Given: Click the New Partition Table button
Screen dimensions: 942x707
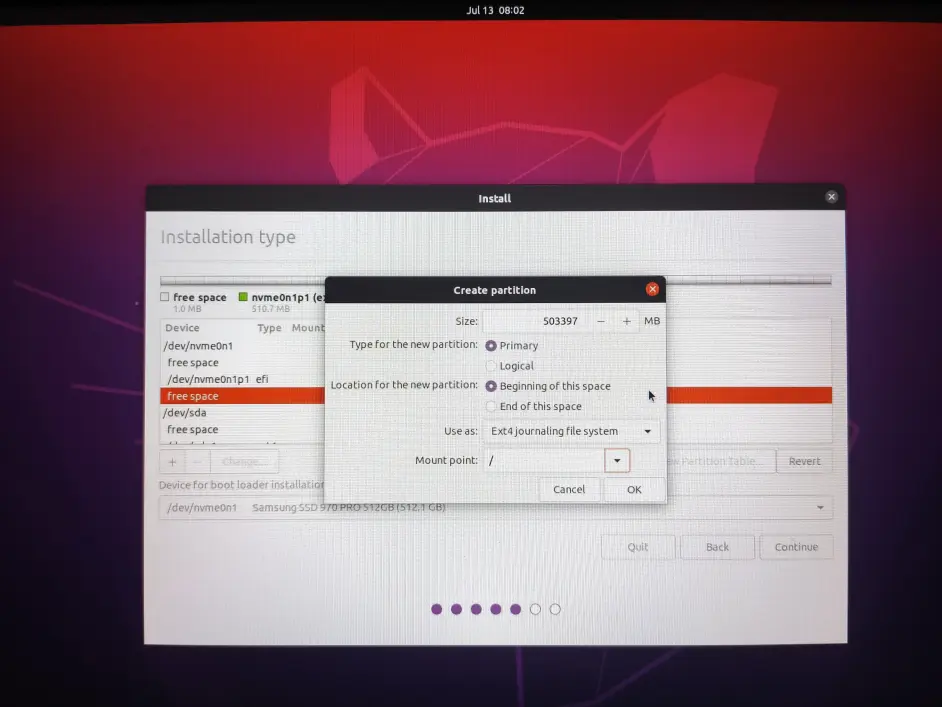Looking at the screenshot, I should click(720, 461).
